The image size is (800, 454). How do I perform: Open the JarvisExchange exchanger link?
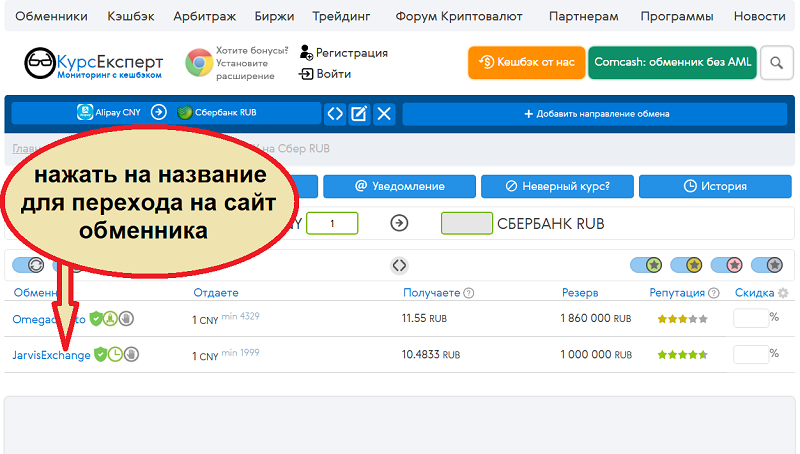click(x=52, y=355)
